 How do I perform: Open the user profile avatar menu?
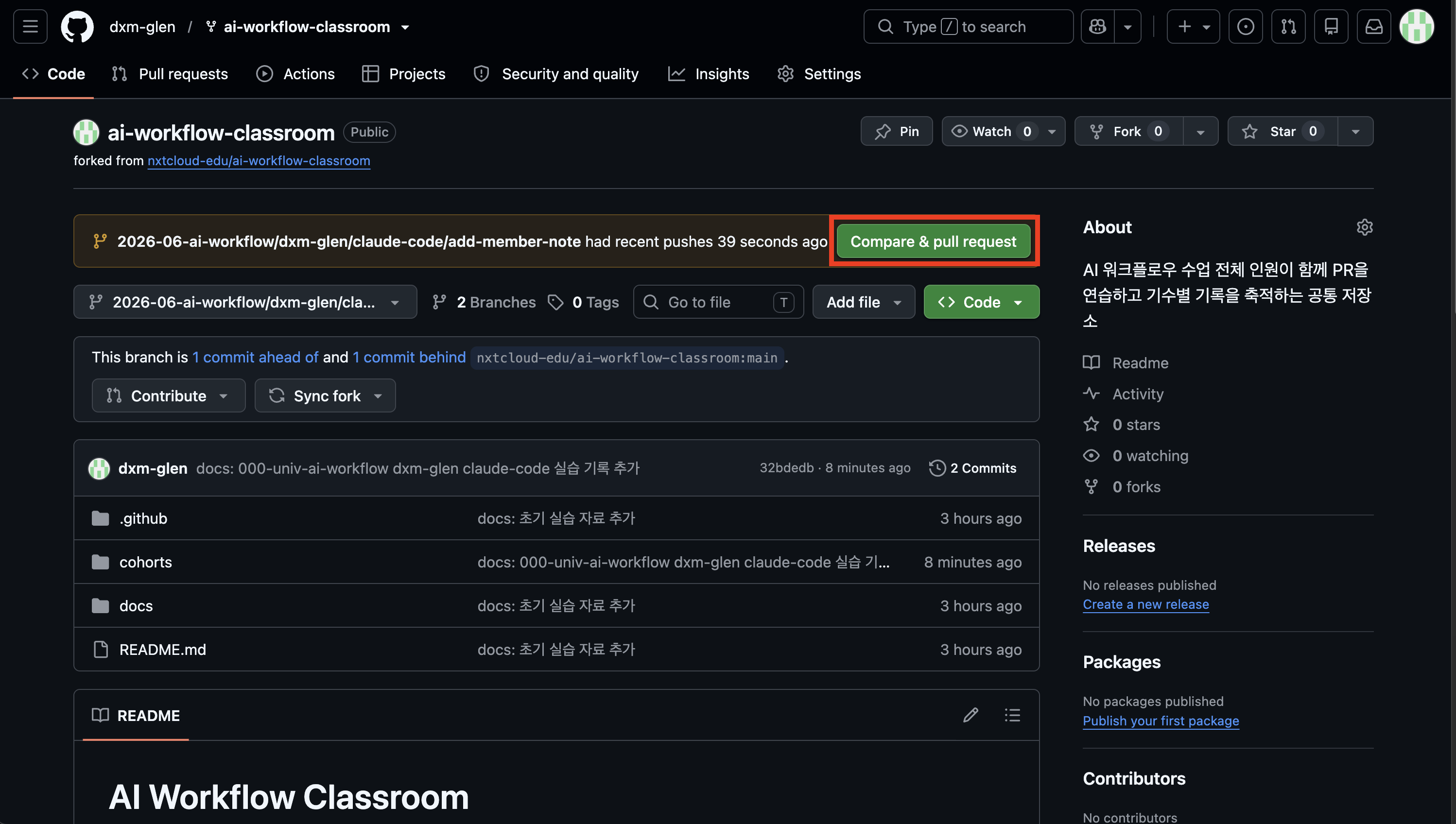[1416, 27]
